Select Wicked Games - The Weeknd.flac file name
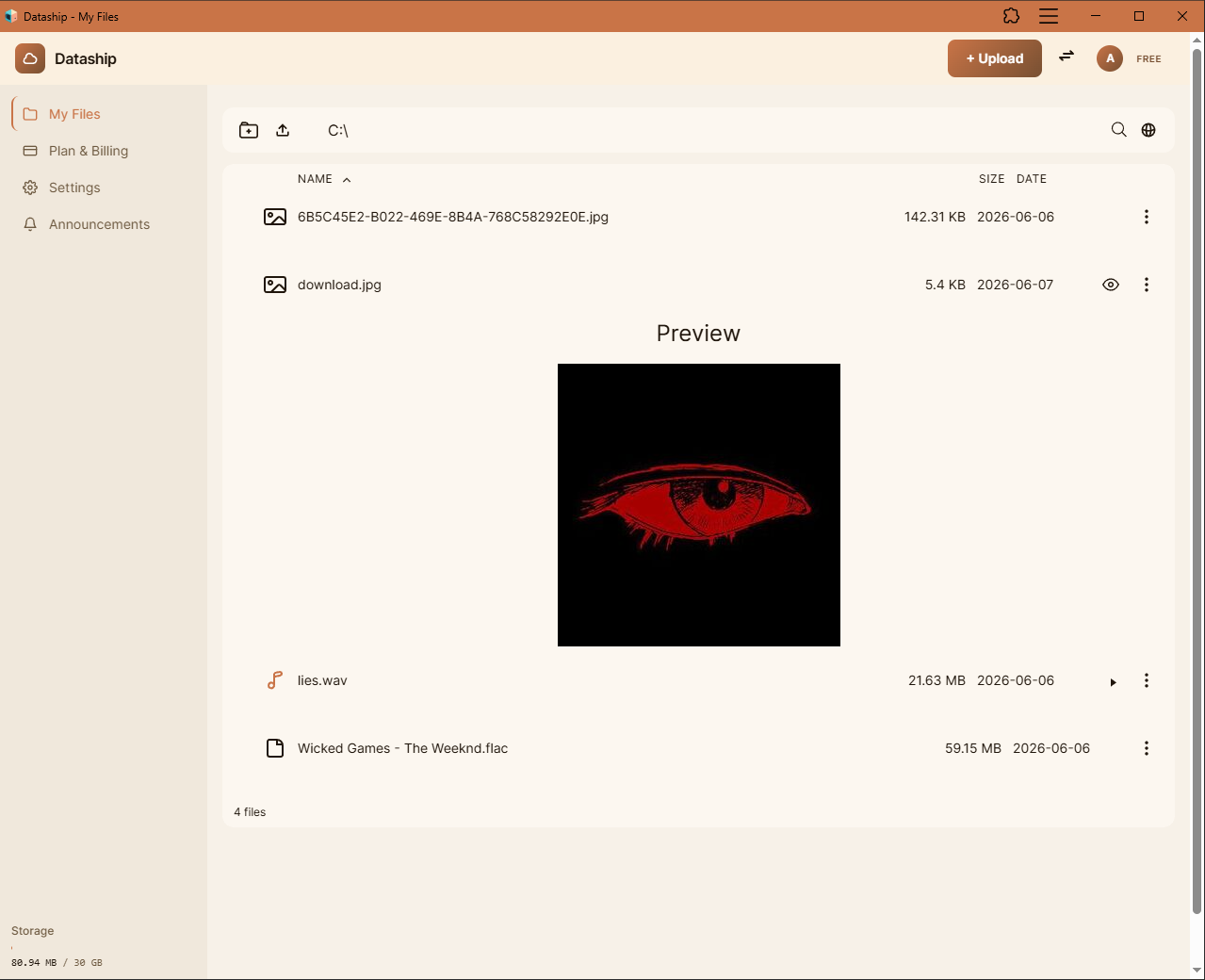 (402, 748)
